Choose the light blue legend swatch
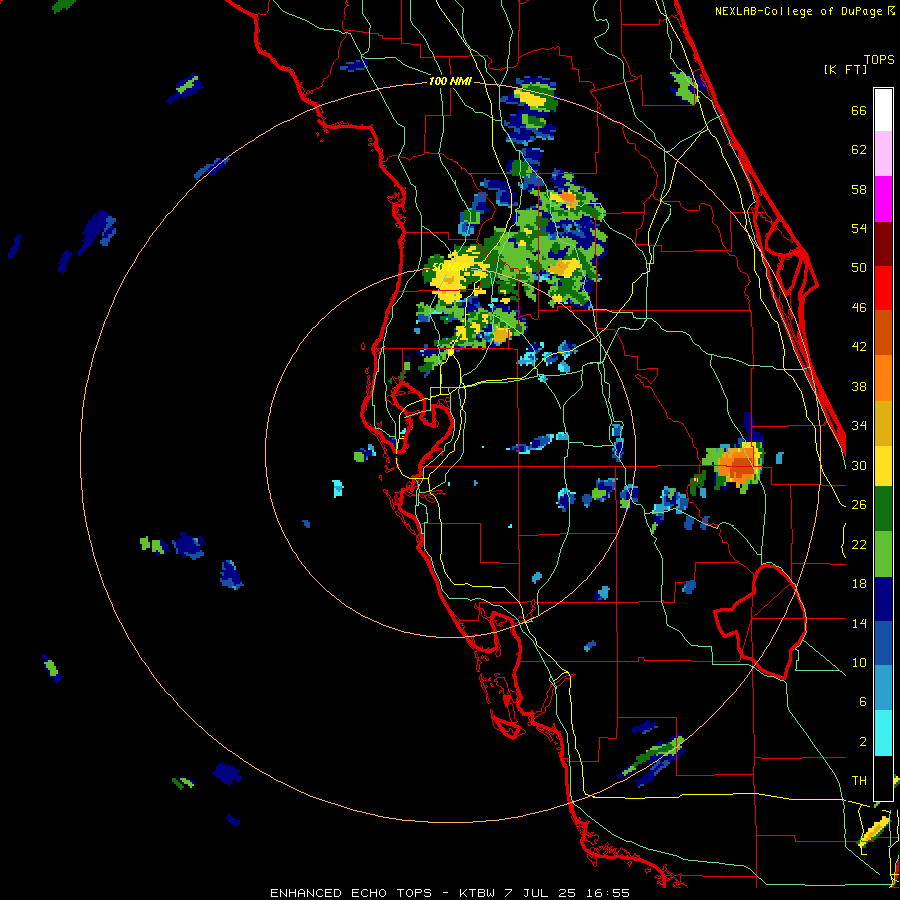Image resolution: width=900 pixels, height=900 pixels. 883,688
